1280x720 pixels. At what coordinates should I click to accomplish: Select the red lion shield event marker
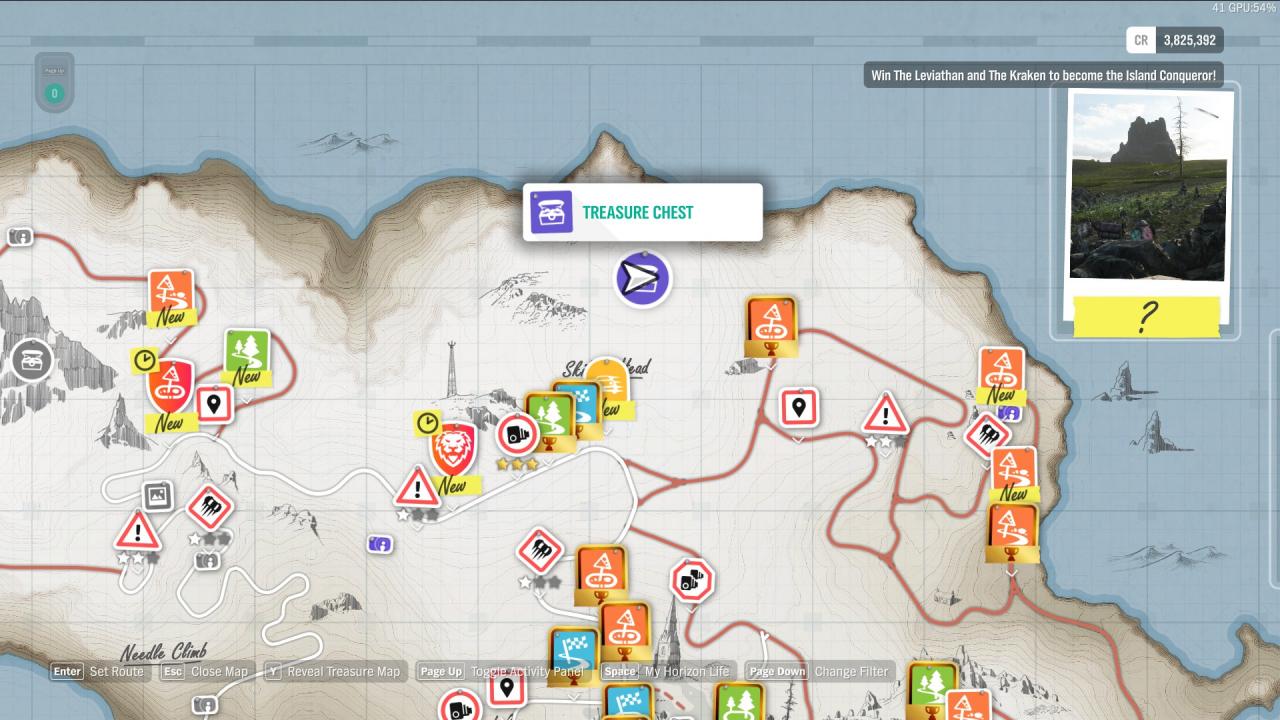pyautogui.click(x=452, y=447)
